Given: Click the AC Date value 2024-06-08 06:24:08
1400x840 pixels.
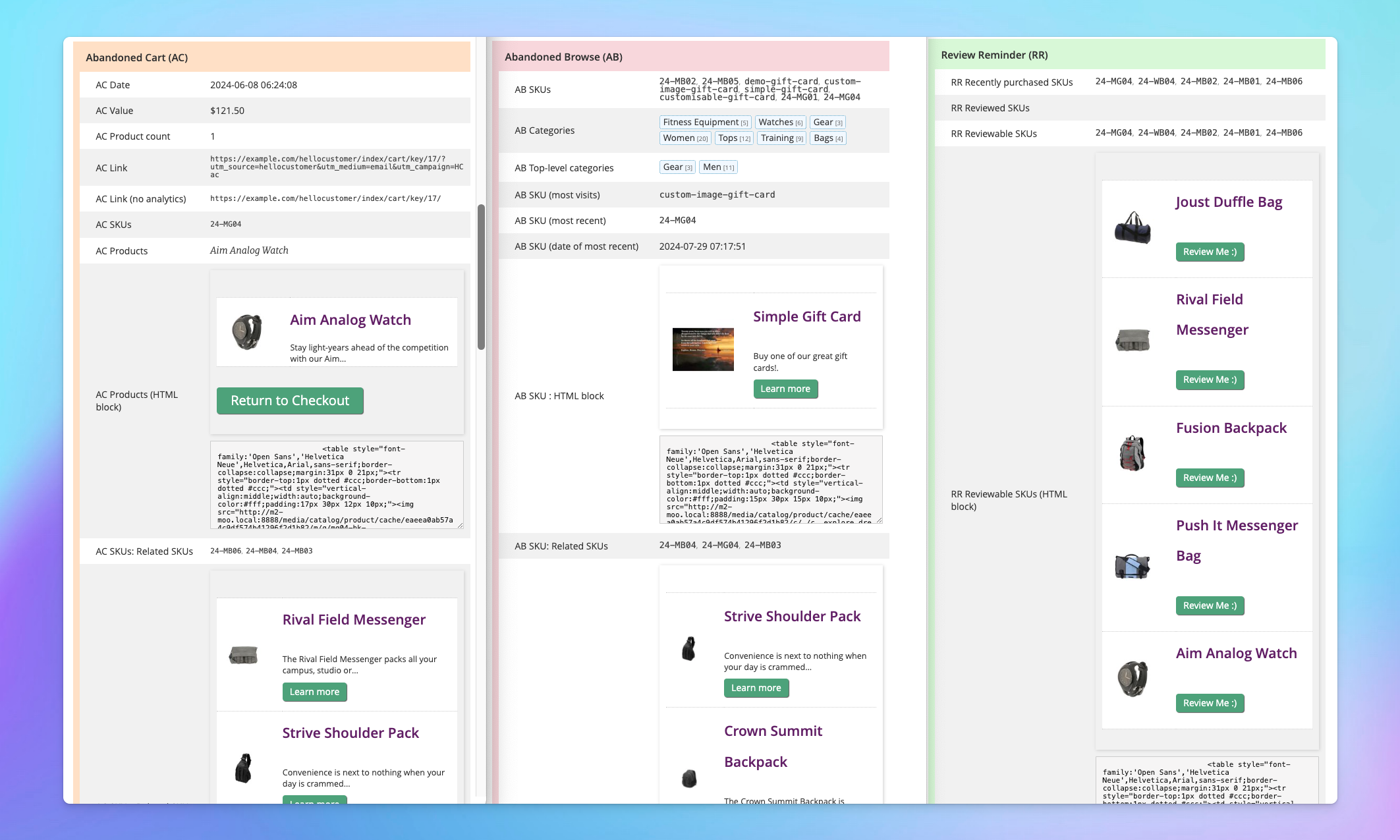Looking at the screenshot, I should pyautogui.click(x=254, y=85).
